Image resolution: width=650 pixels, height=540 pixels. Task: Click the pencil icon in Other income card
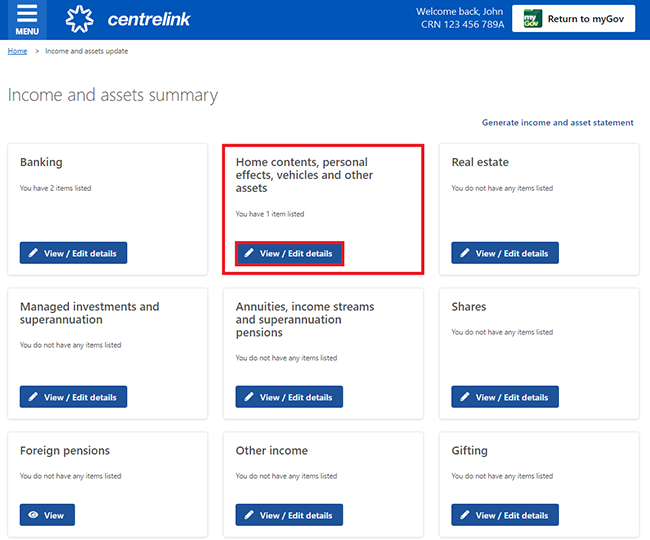tap(249, 515)
